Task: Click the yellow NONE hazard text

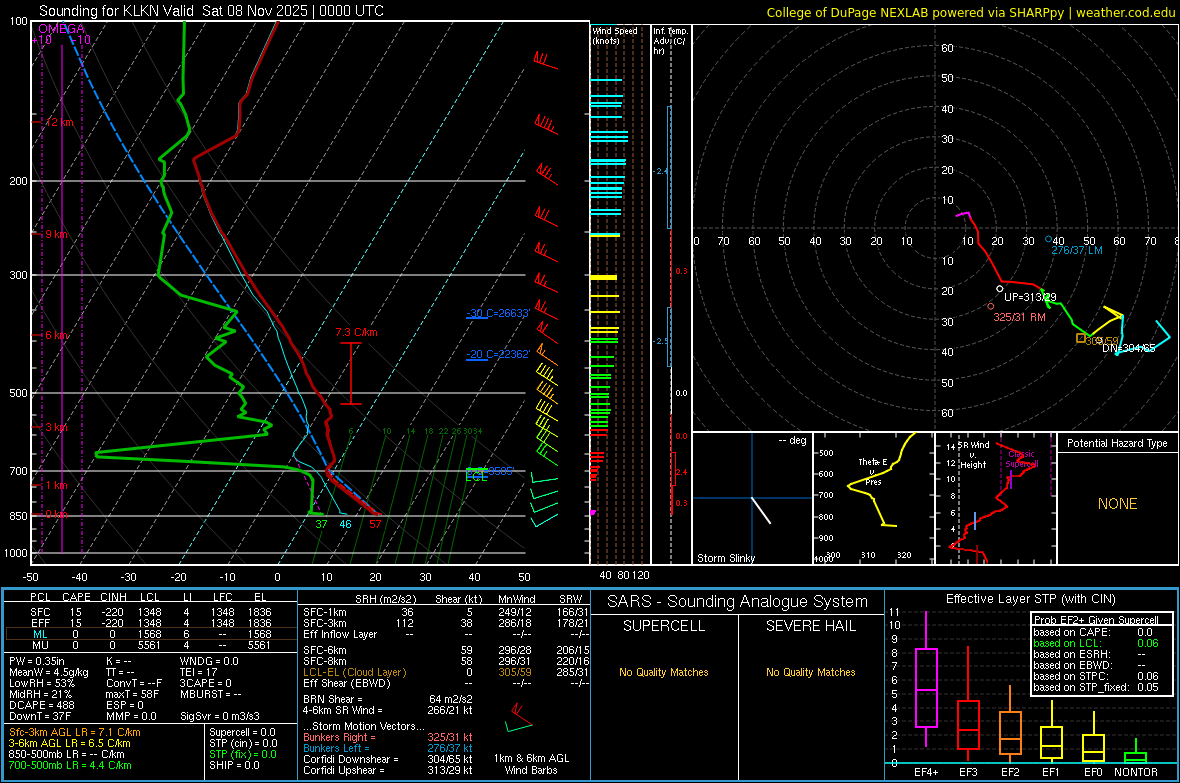Action: 1118,504
